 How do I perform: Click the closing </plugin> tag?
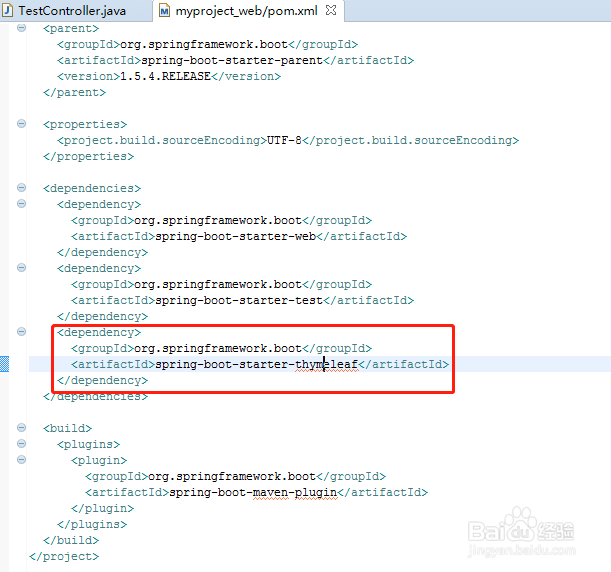click(102, 508)
